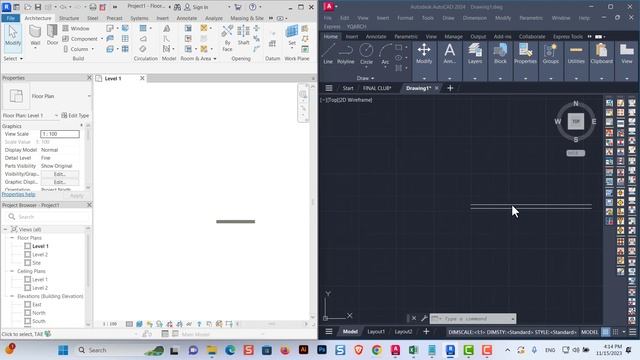Choose the Window tool in Revit ribbon
The width and height of the screenshot is (640, 360).
pos(76,29)
